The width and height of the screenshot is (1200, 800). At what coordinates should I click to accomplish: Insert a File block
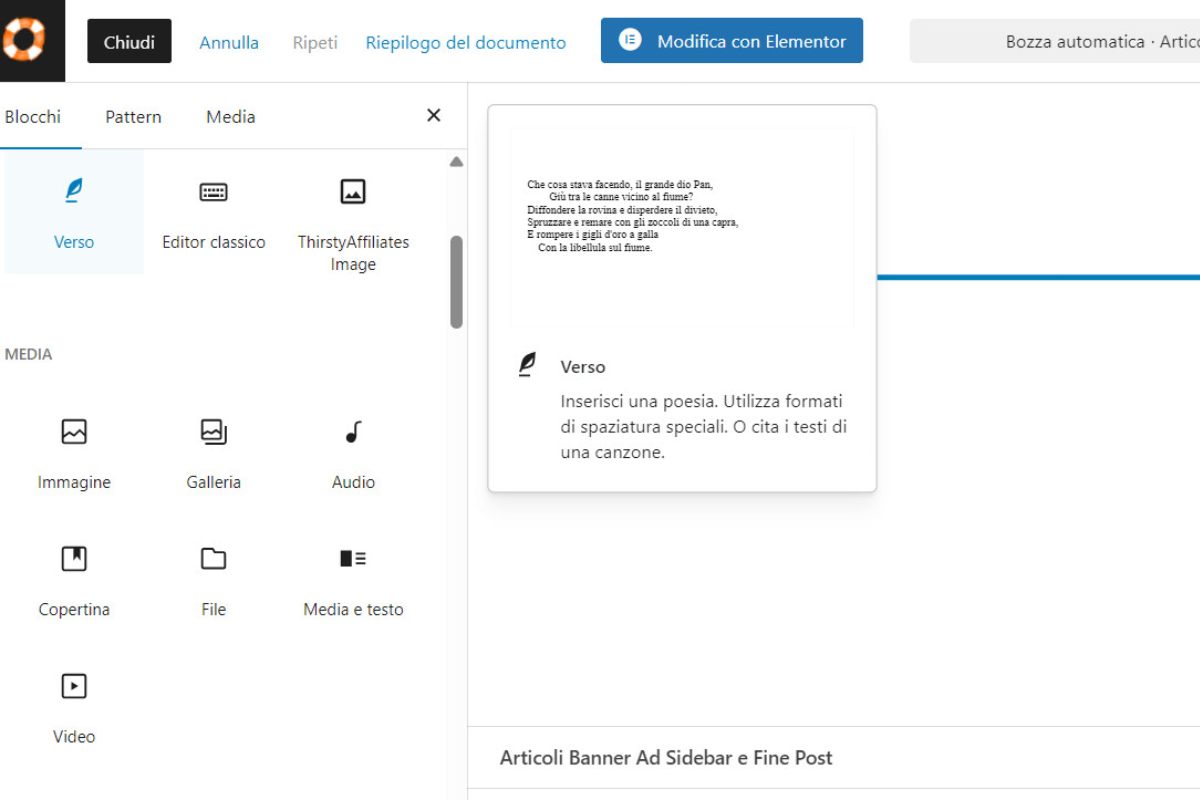(213, 580)
